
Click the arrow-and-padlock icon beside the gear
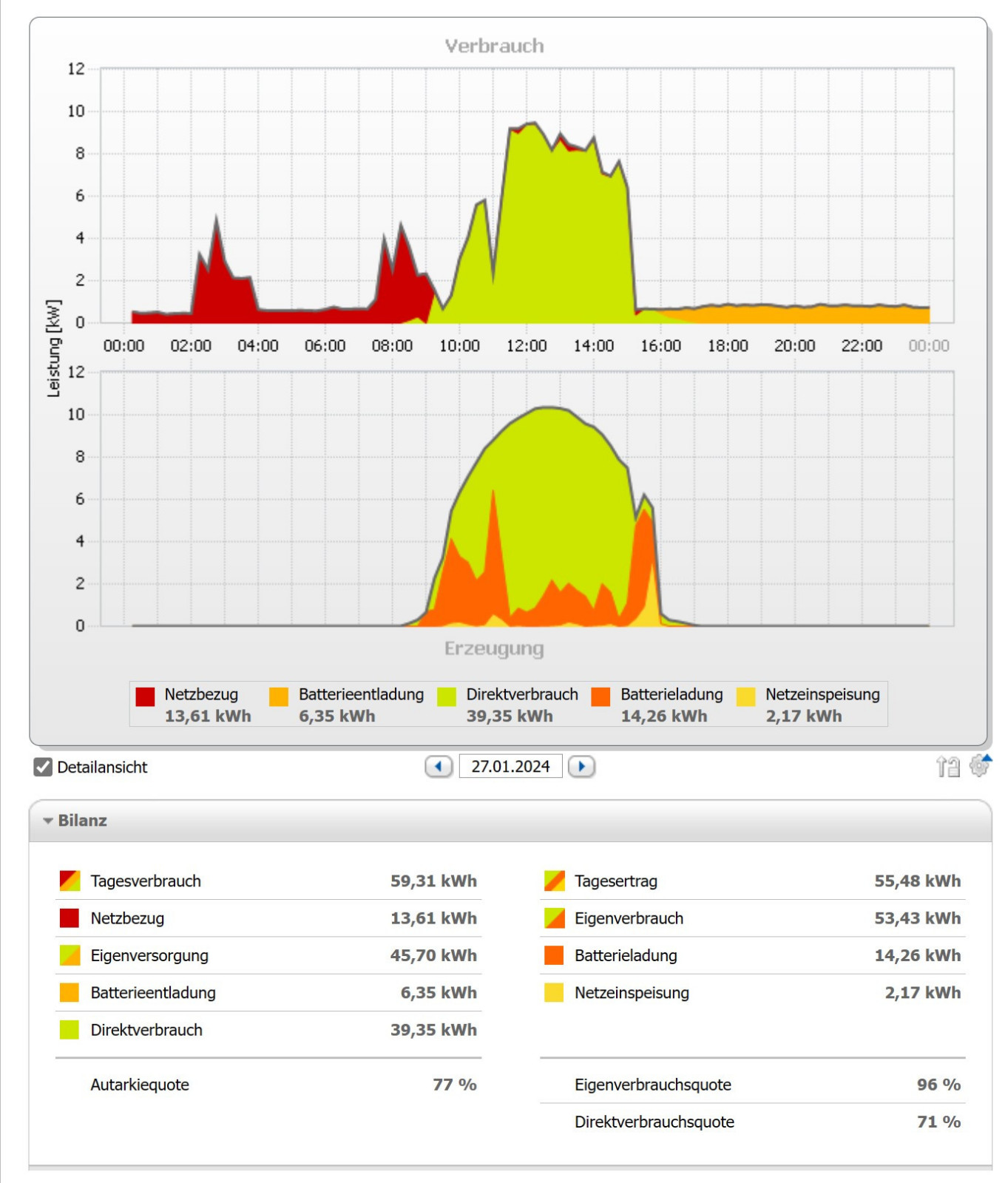tap(947, 767)
